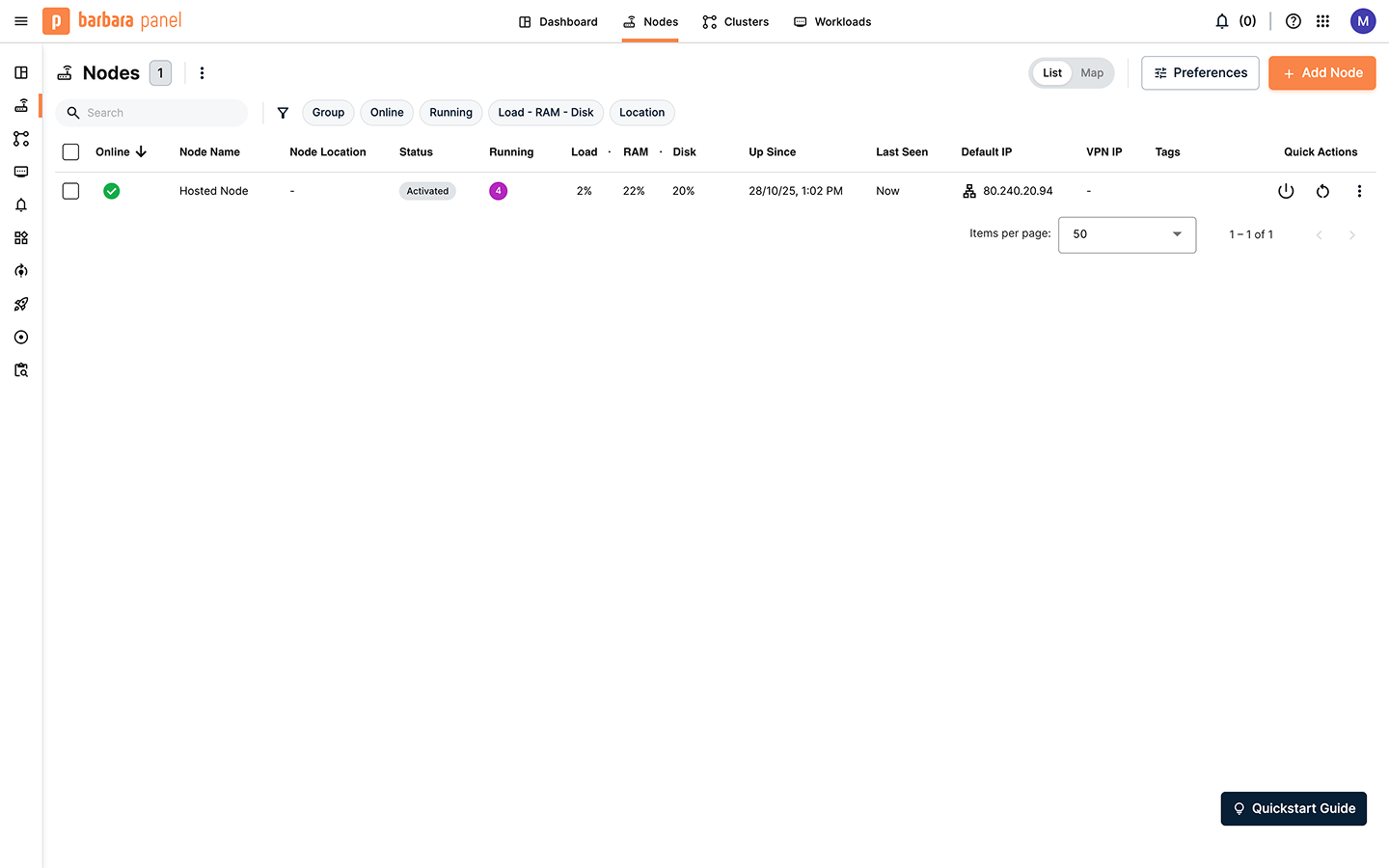This screenshot has width=1389, height=868.
Task: Go to the Clusters tab
Action: point(736,21)
